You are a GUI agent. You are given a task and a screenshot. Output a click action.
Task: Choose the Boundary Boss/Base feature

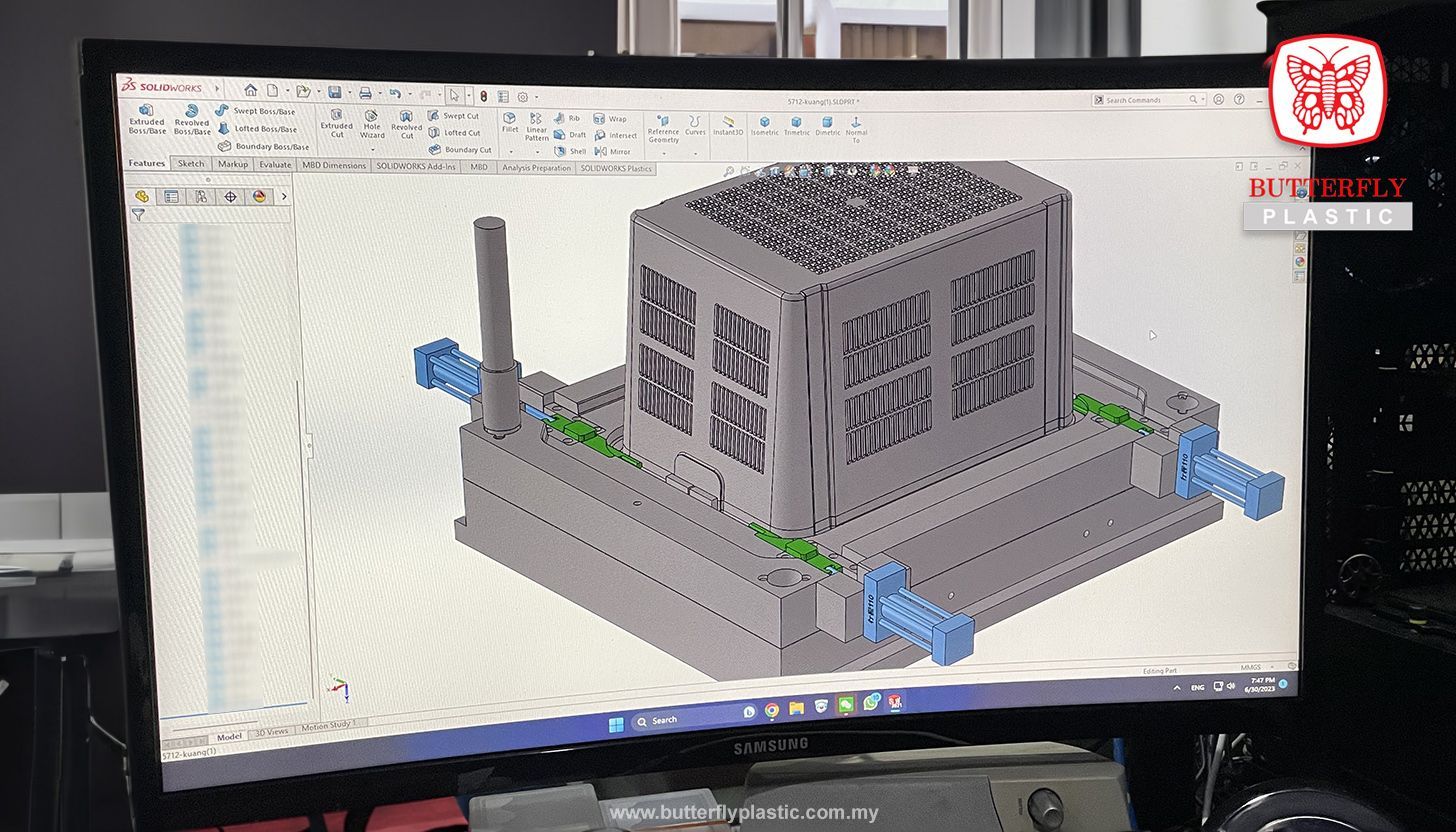pyautogui.click(x=264, y=146)
